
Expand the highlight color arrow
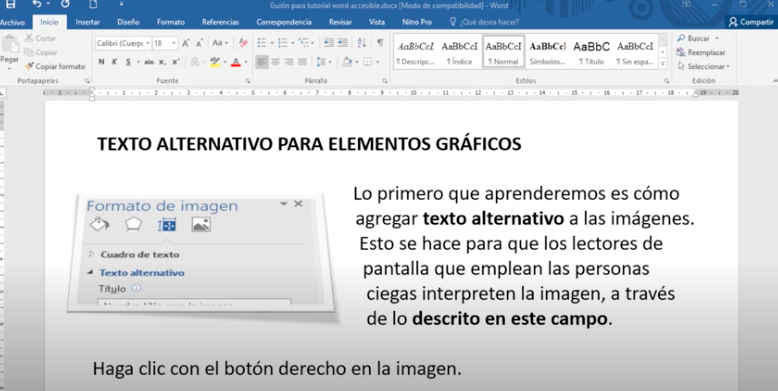225,62
